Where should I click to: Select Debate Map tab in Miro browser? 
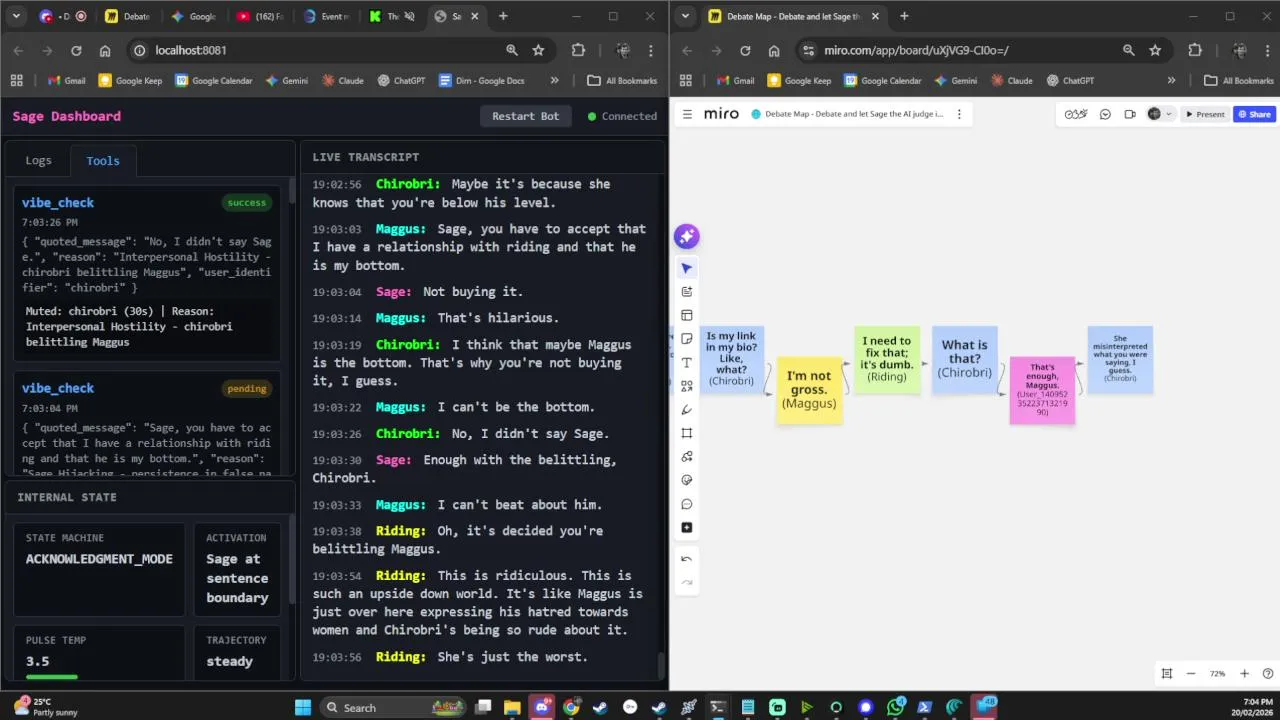[793, 16]
